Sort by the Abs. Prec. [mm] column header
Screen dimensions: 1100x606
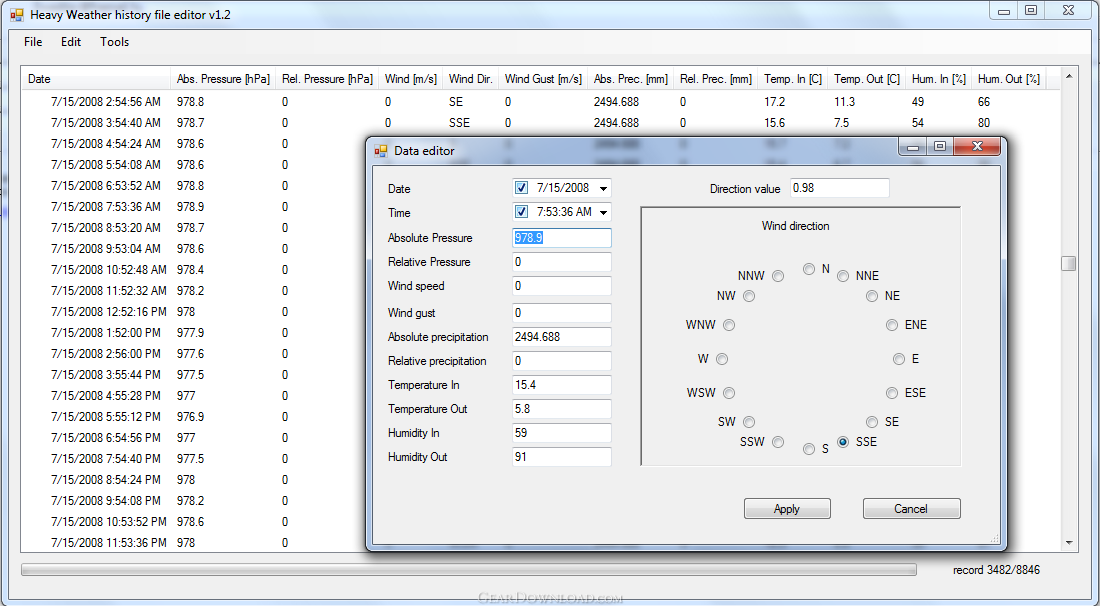point(631,79)
